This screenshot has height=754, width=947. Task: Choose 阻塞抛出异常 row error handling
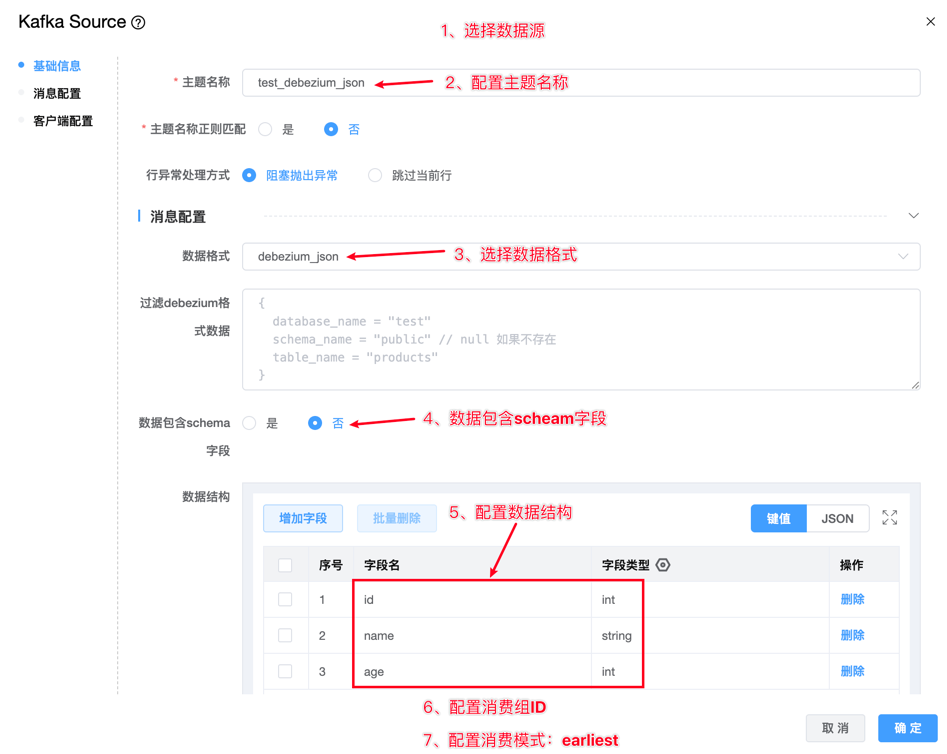(249, 175)
